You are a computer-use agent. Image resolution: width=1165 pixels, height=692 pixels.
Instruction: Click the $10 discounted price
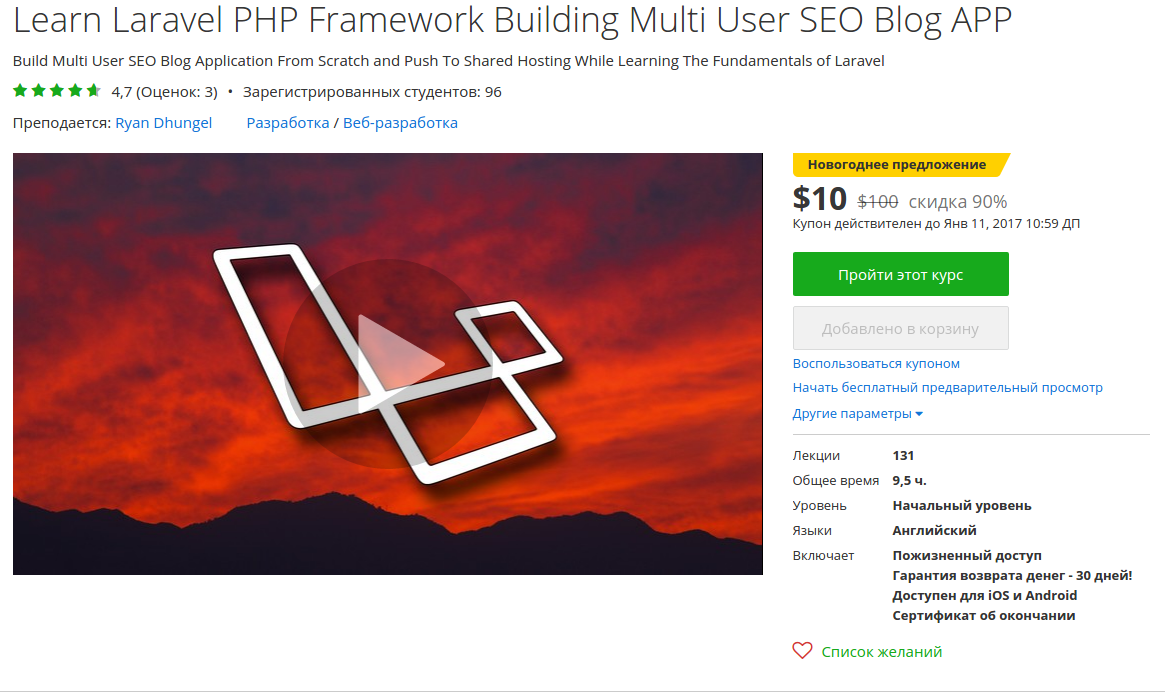(819, 199)
